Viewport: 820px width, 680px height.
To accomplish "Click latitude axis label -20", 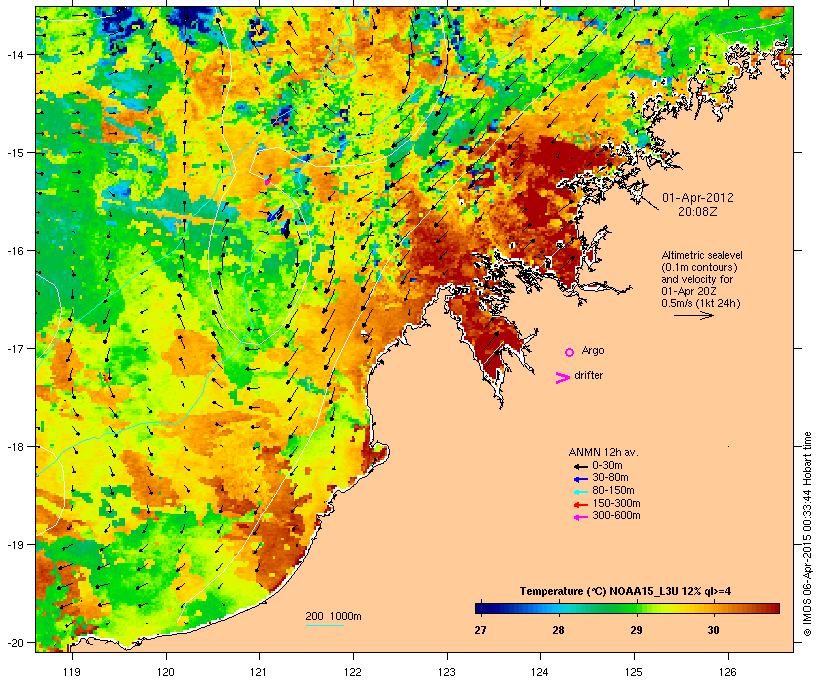I will (x=15, y=643).
